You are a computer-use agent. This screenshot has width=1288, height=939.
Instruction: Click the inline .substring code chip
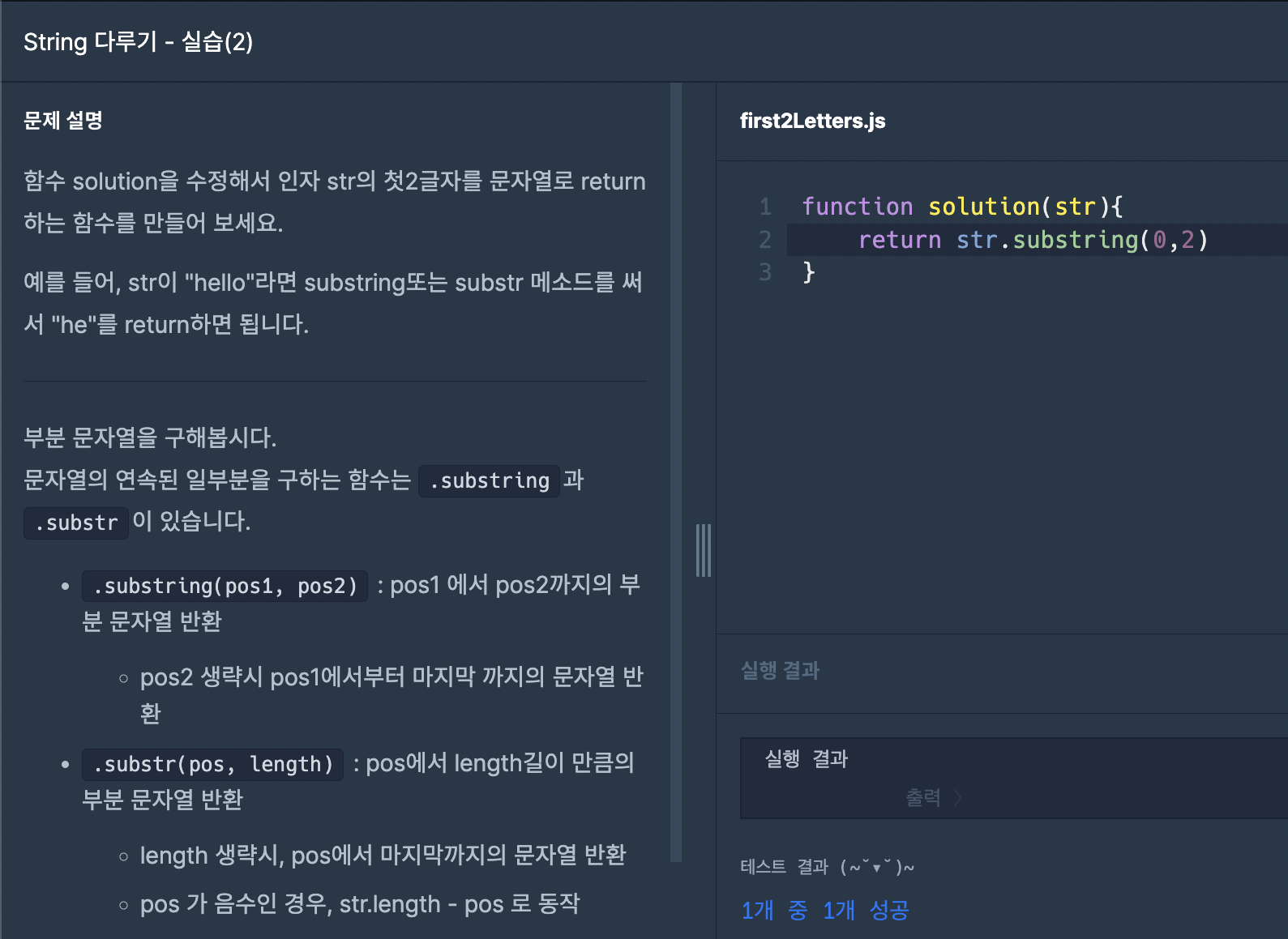[x=490, y=480]
